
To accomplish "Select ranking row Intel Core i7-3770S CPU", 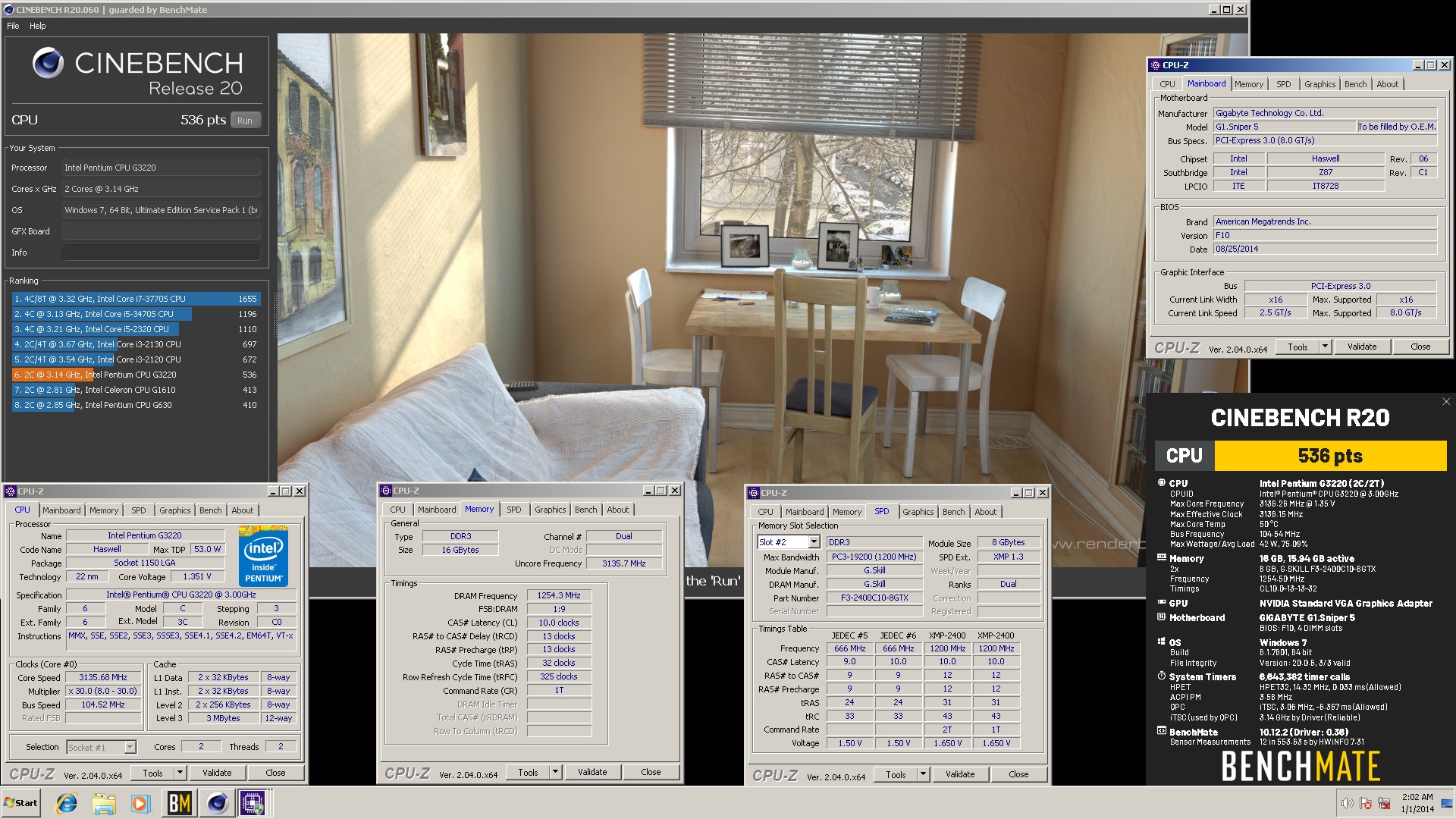I will click(136, 299).
